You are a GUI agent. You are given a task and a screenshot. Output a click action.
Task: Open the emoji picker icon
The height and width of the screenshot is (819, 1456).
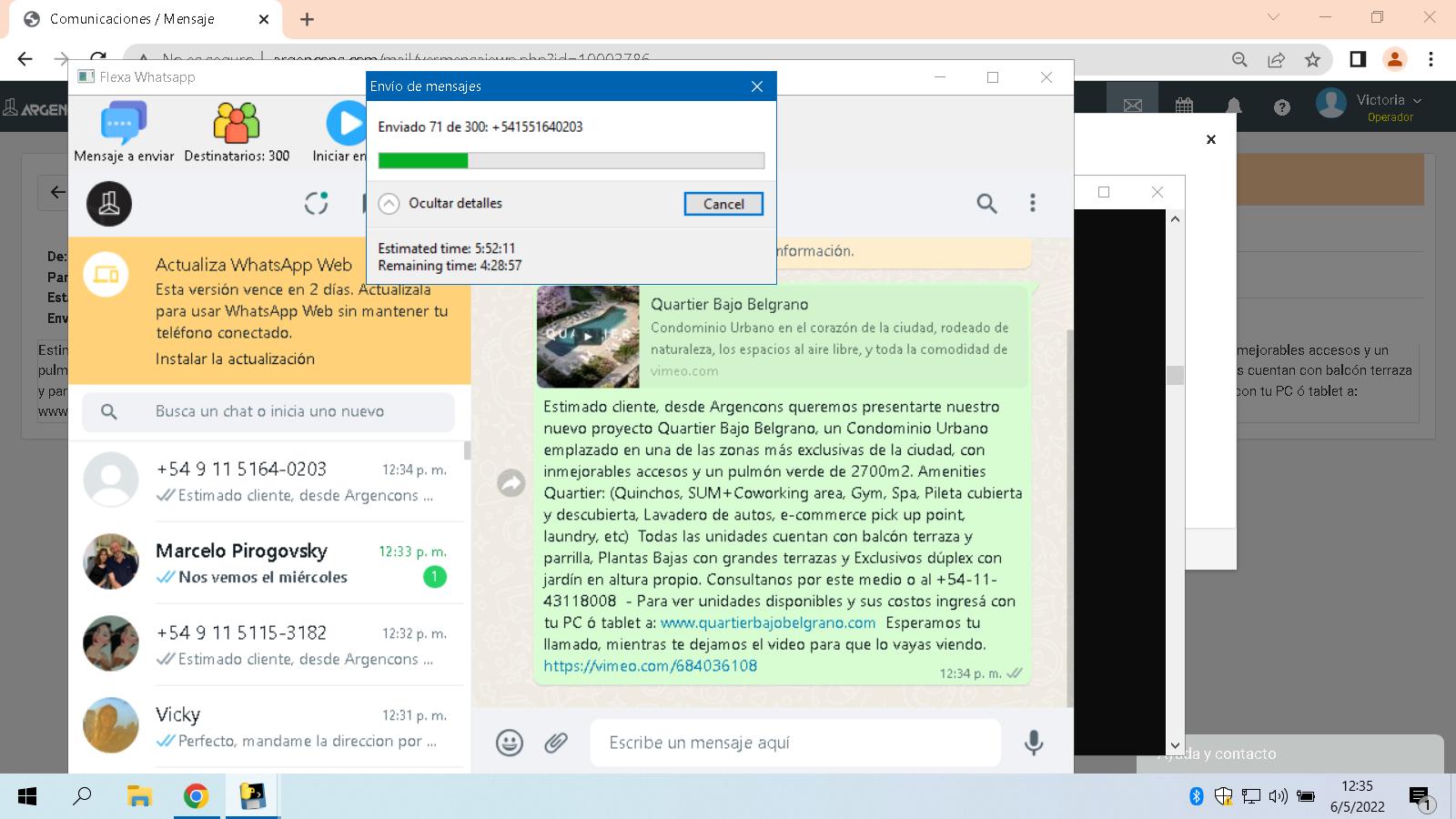coord(510,743)
